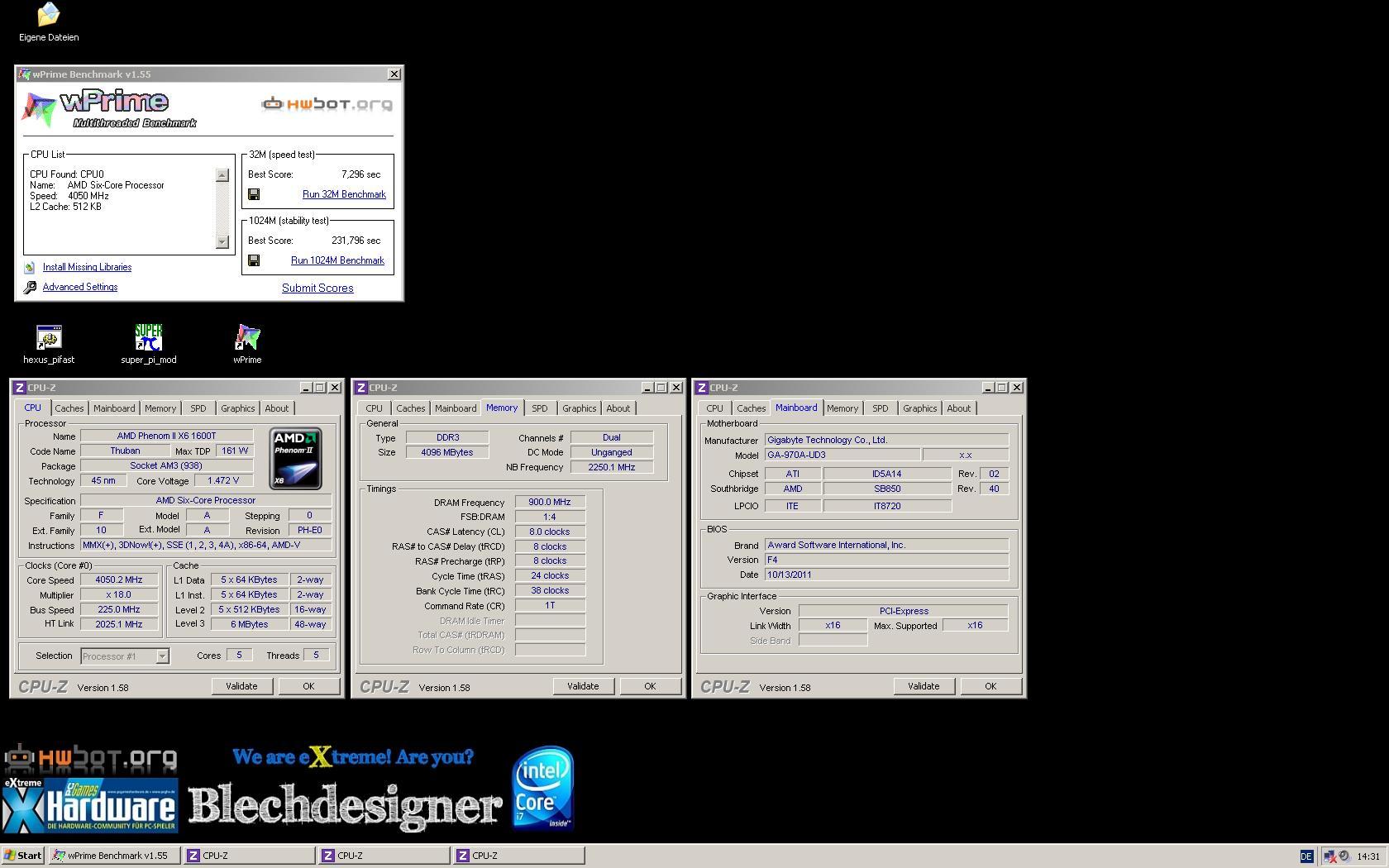Open the Start menu

click(23, 856)
